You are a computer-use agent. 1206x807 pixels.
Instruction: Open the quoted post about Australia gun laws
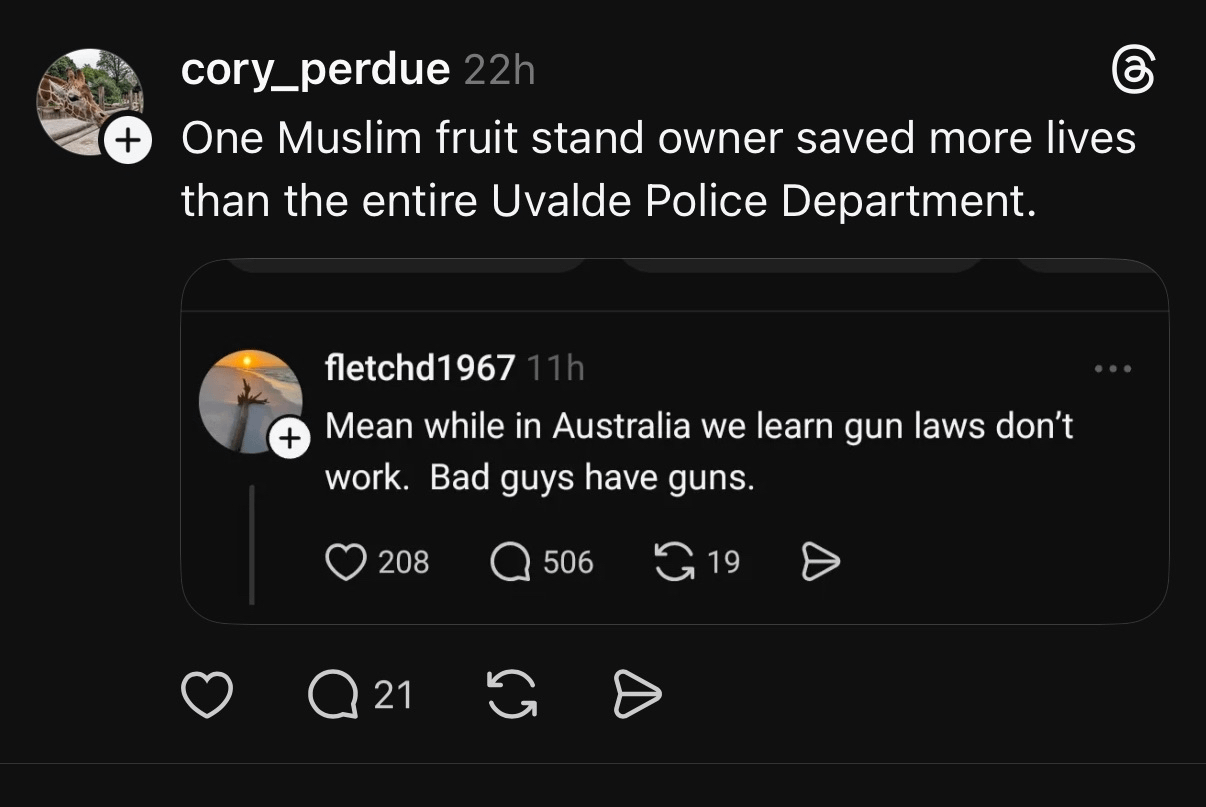point(698,452)
